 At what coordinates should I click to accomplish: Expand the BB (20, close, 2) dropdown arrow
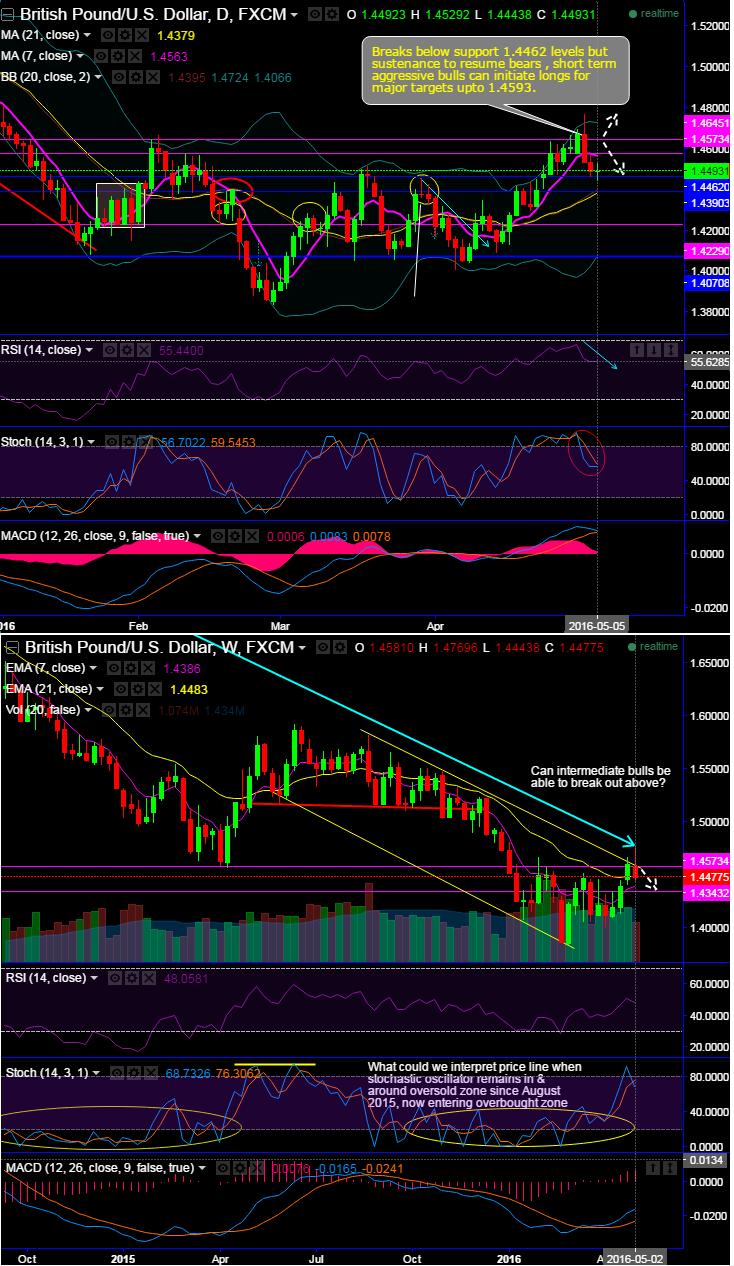98,77
